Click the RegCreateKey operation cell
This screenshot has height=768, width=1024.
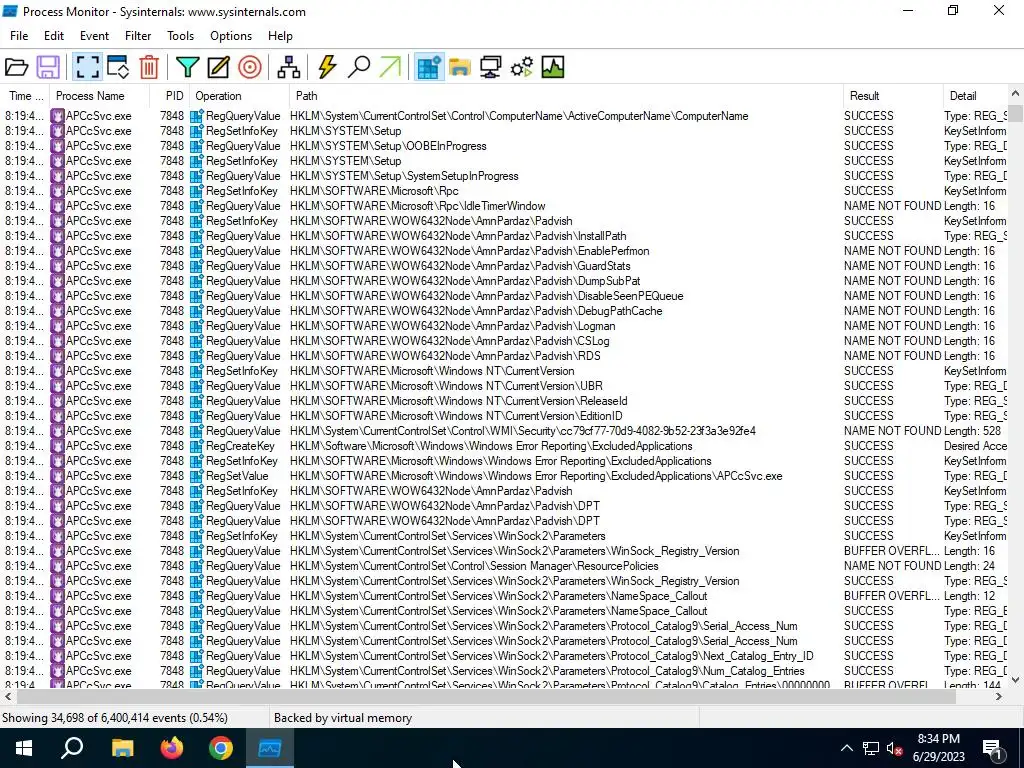[x=240, y=446]
